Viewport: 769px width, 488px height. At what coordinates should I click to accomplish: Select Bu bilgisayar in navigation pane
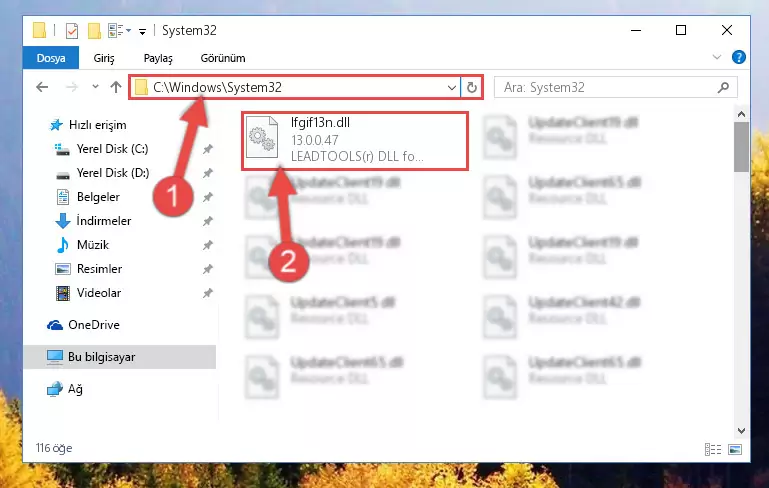(120, 357)
